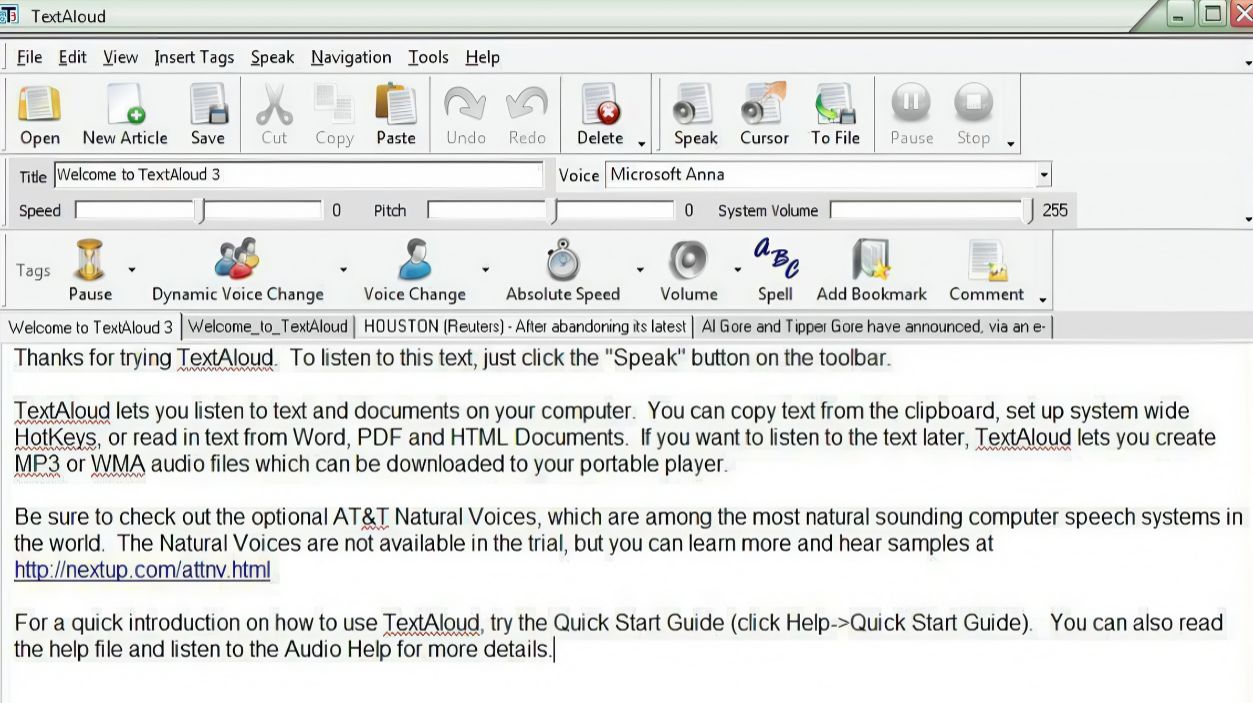Expand the playback toolbar options arrow
Screen dimensions: 1253x703
tap(1011, 144)
